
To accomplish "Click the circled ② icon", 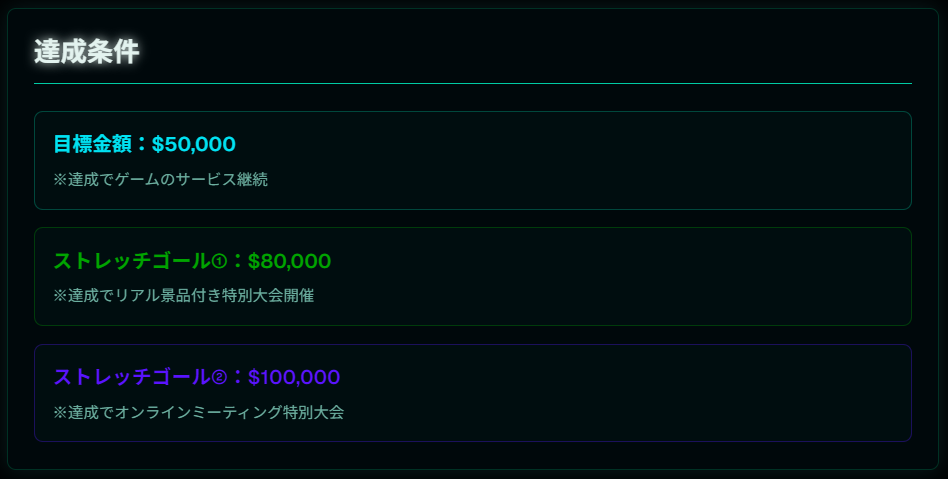I will pos(220,378).
